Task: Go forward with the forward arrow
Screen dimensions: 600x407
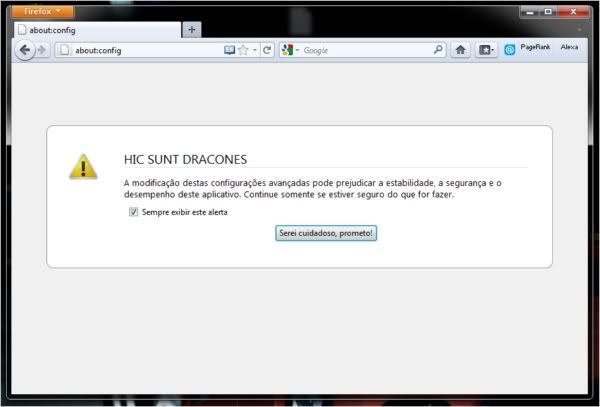Action: pos(42,50)
